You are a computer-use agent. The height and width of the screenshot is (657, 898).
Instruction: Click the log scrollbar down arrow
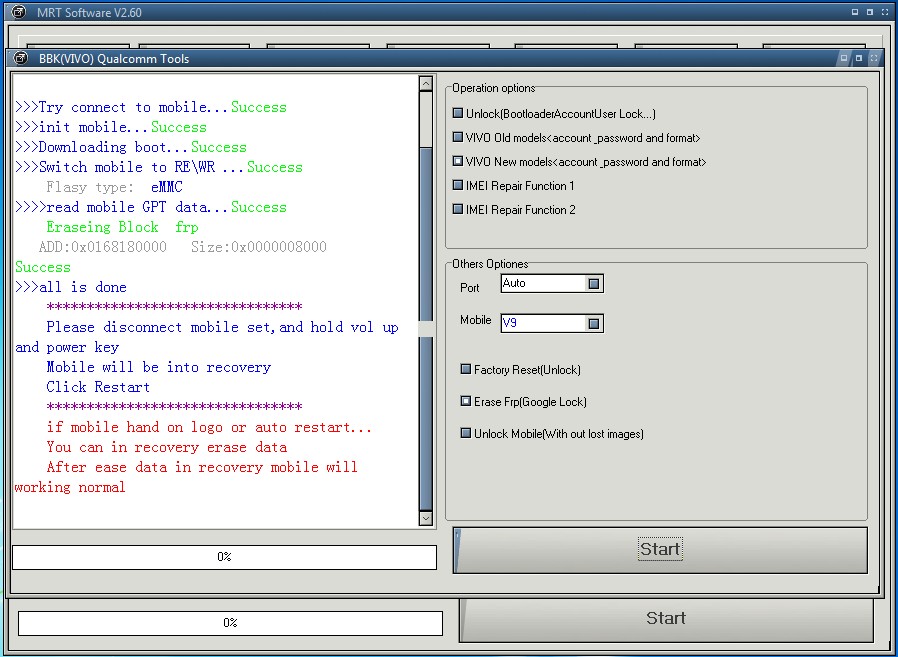click(x=426, y=518)
